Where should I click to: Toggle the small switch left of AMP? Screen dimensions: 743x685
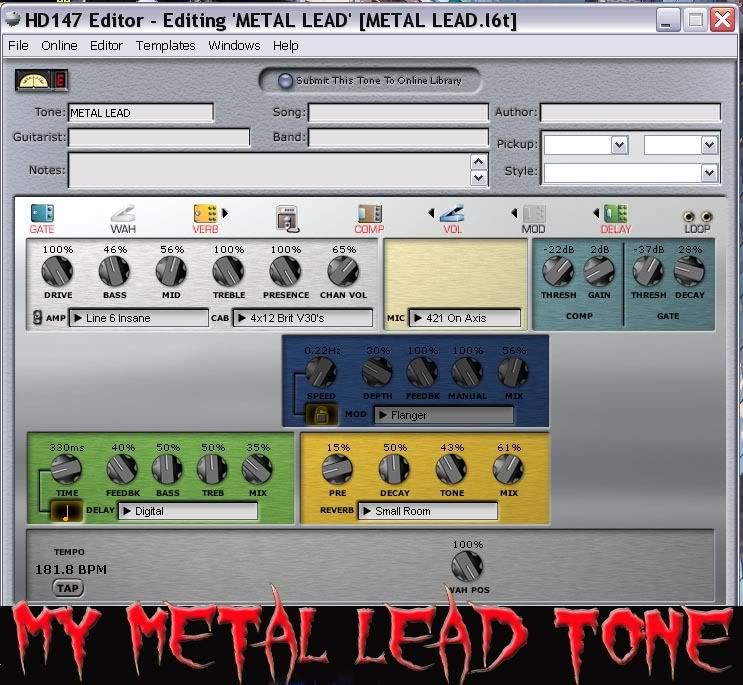tap(37, 317)
